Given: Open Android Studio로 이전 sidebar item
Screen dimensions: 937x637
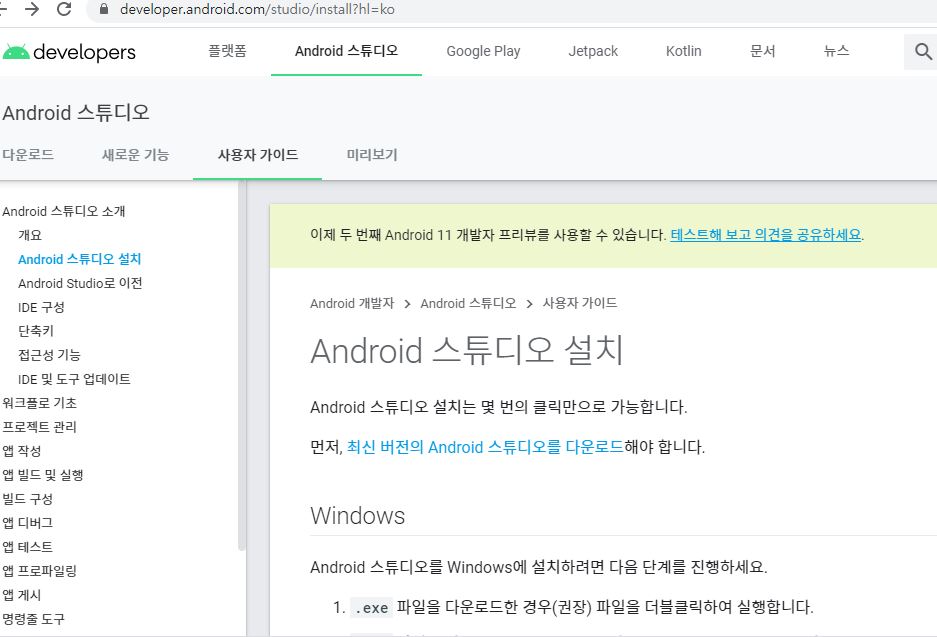Looking at the screenshot, I should click(x=80, y=283).
